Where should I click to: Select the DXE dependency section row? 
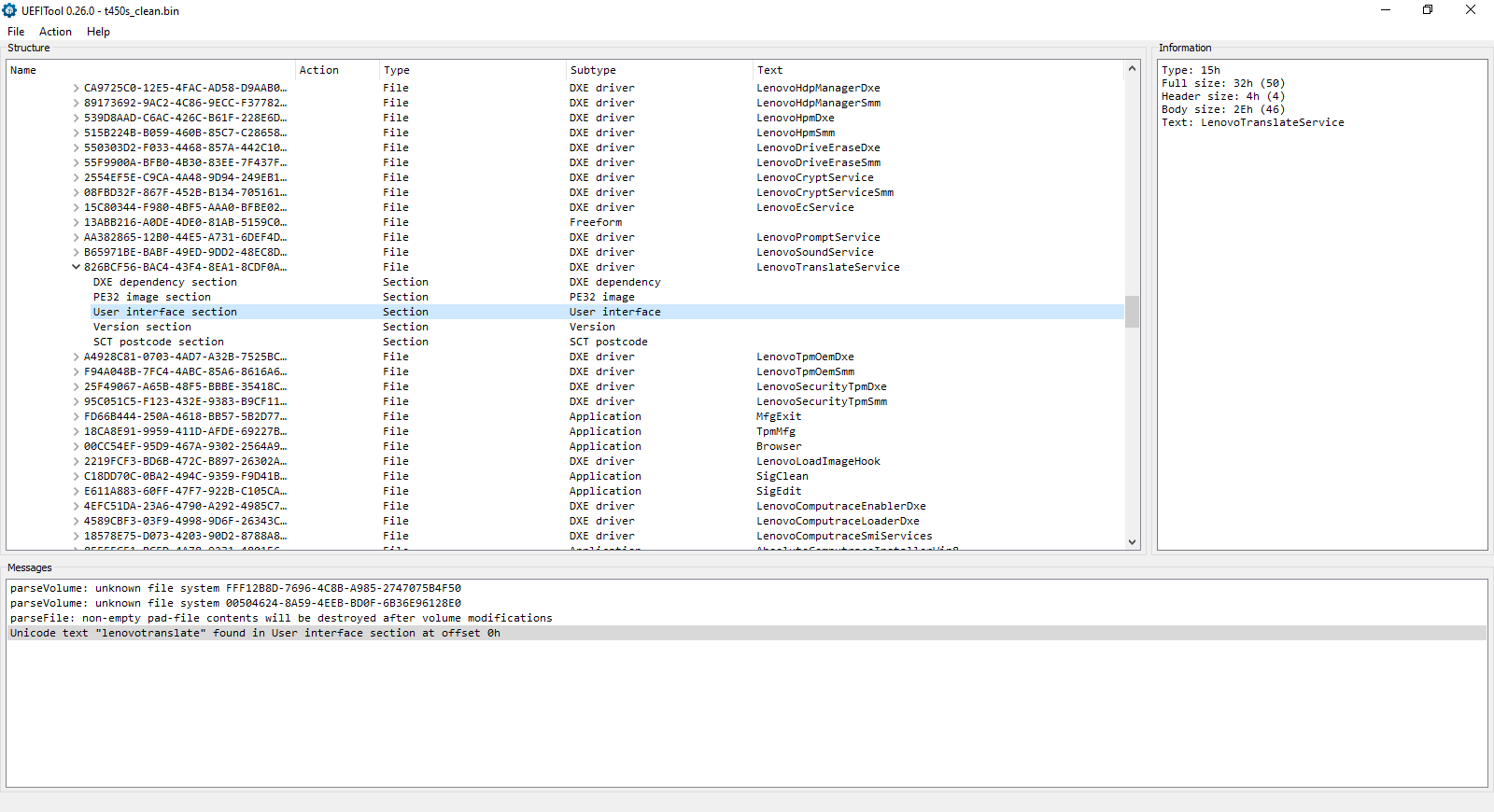565,282
